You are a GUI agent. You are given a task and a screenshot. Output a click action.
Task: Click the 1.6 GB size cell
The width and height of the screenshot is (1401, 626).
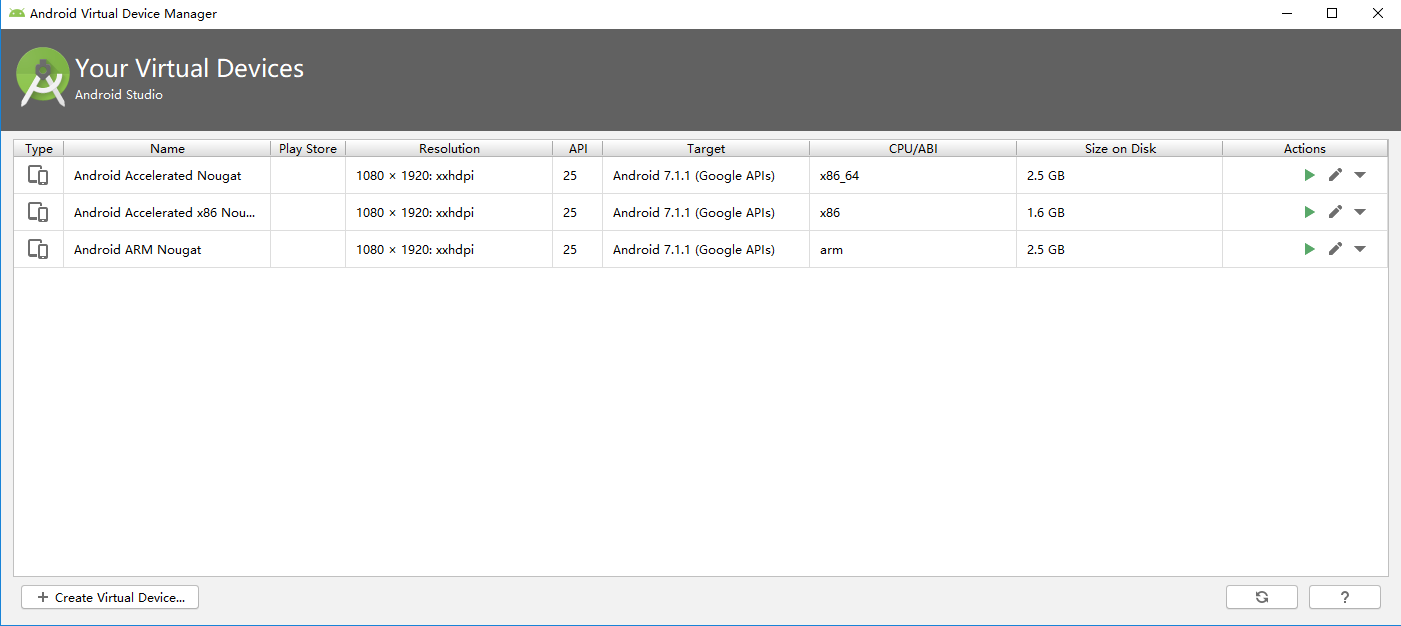coord(1120,212)
